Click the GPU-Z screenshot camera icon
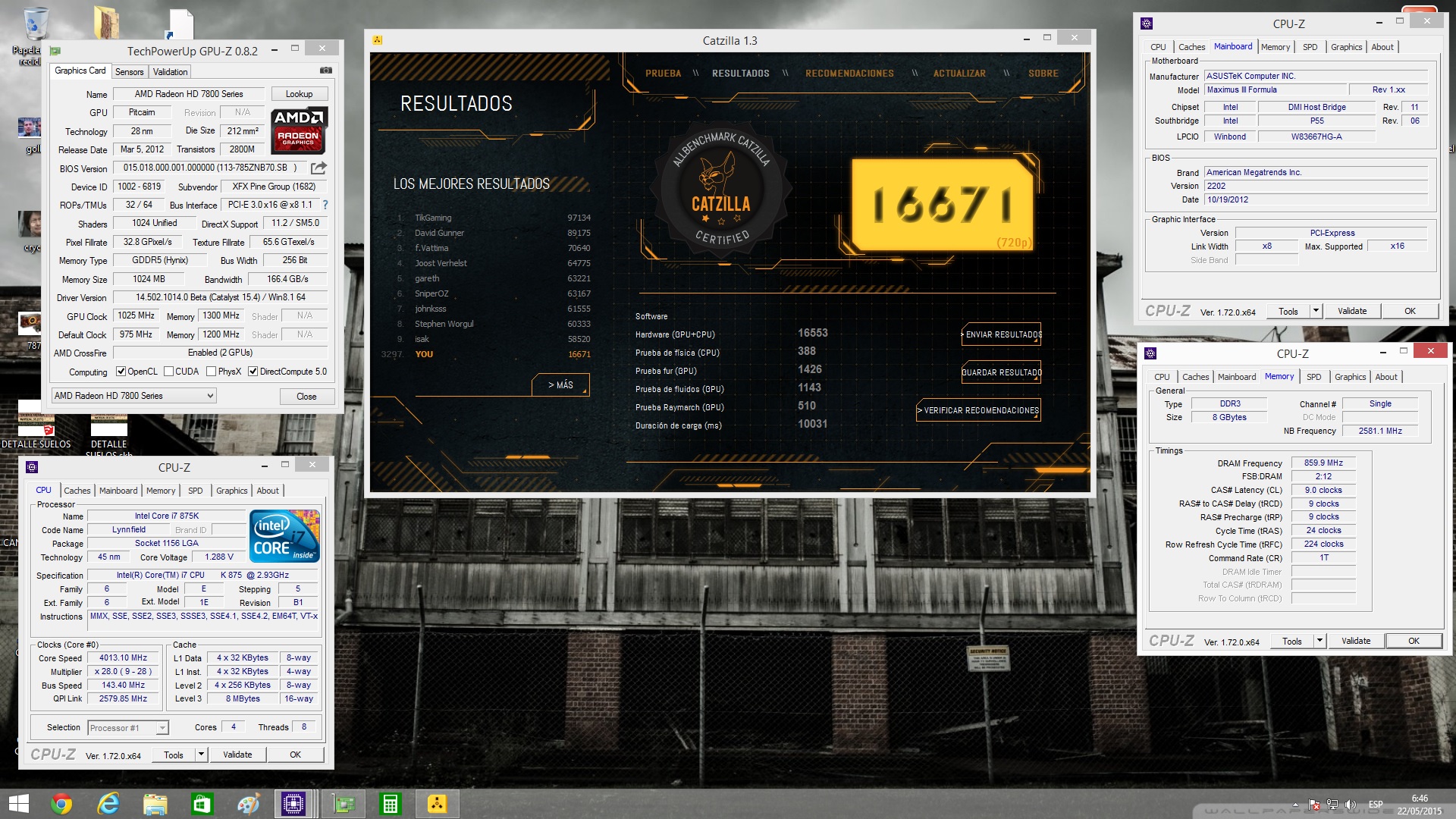This screenshot has height=819, width=1456. point(326,71)
